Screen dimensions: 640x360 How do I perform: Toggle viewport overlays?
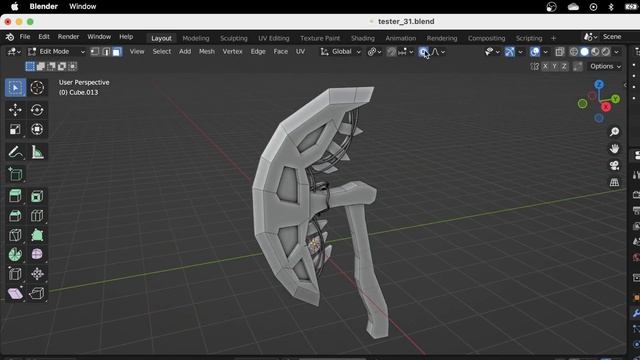535,52
